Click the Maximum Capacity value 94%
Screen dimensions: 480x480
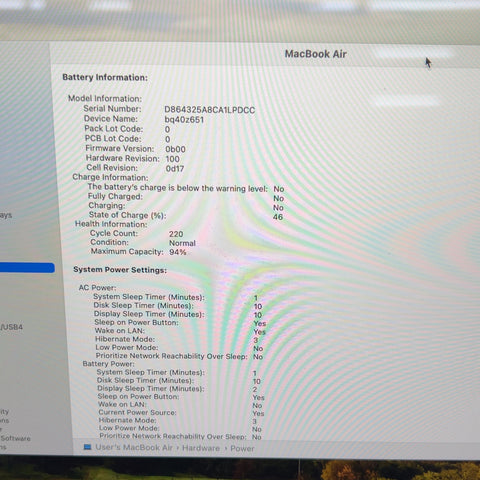click(x=178, y=252)
